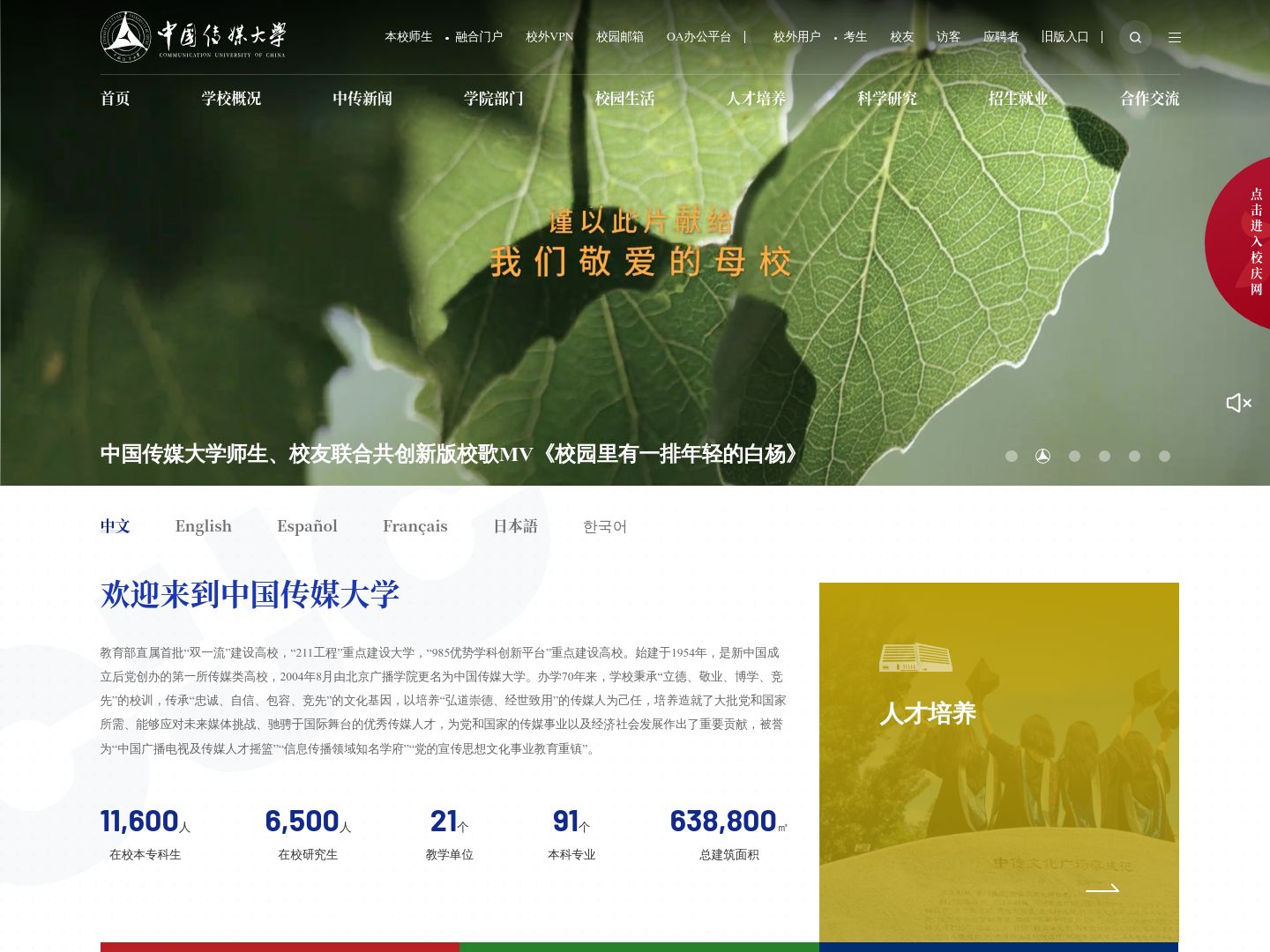Switch to the 한국어 language tab
Image resolution: width=1270 pixels, height=952 pixels.
point(605,526)
